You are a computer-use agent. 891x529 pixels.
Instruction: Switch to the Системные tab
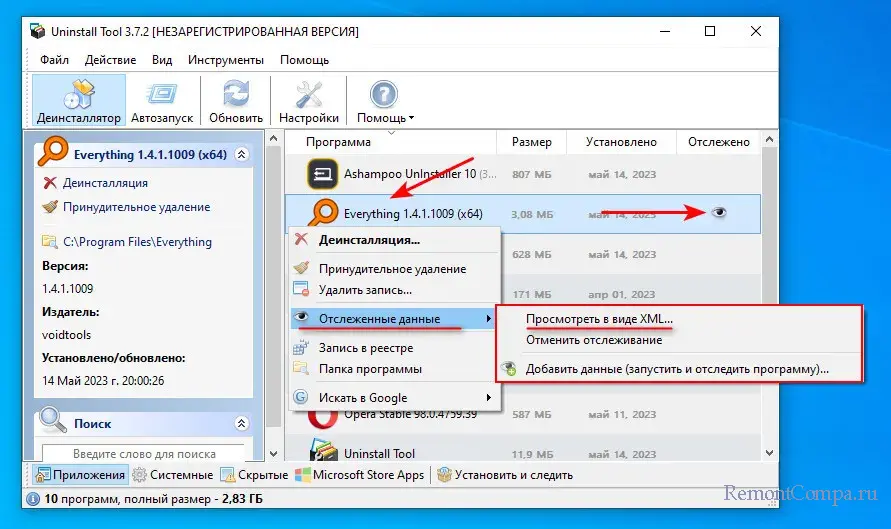point(173,475)
